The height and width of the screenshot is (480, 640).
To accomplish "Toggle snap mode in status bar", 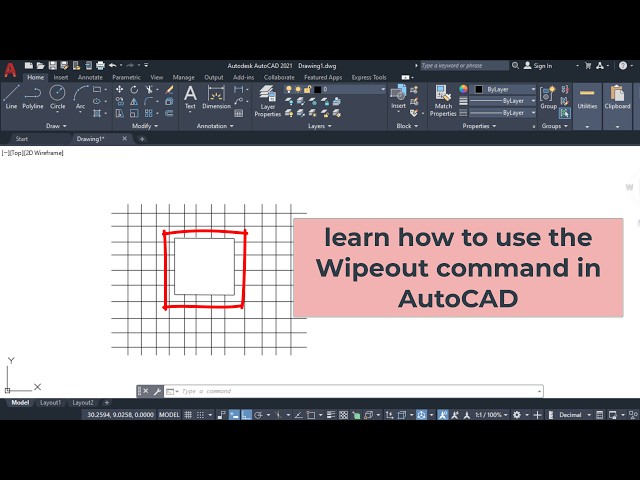I will point(200,415).
